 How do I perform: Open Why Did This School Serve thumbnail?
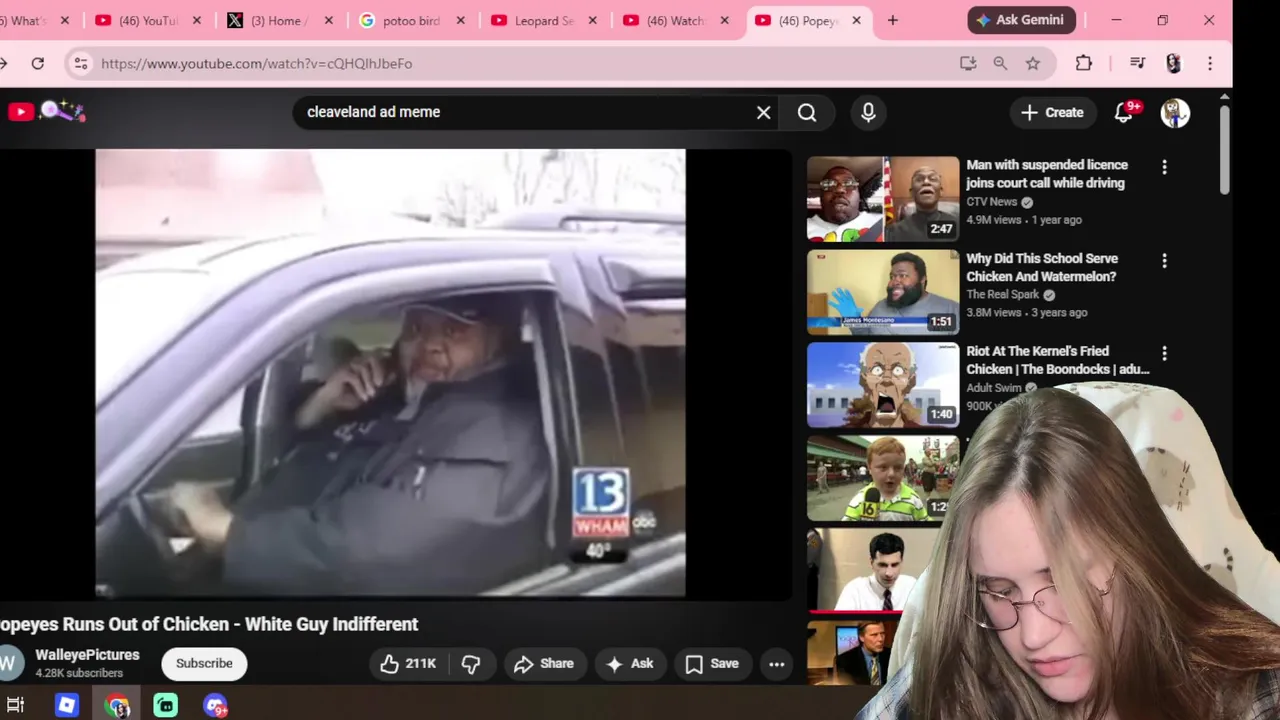click(883, 292)
